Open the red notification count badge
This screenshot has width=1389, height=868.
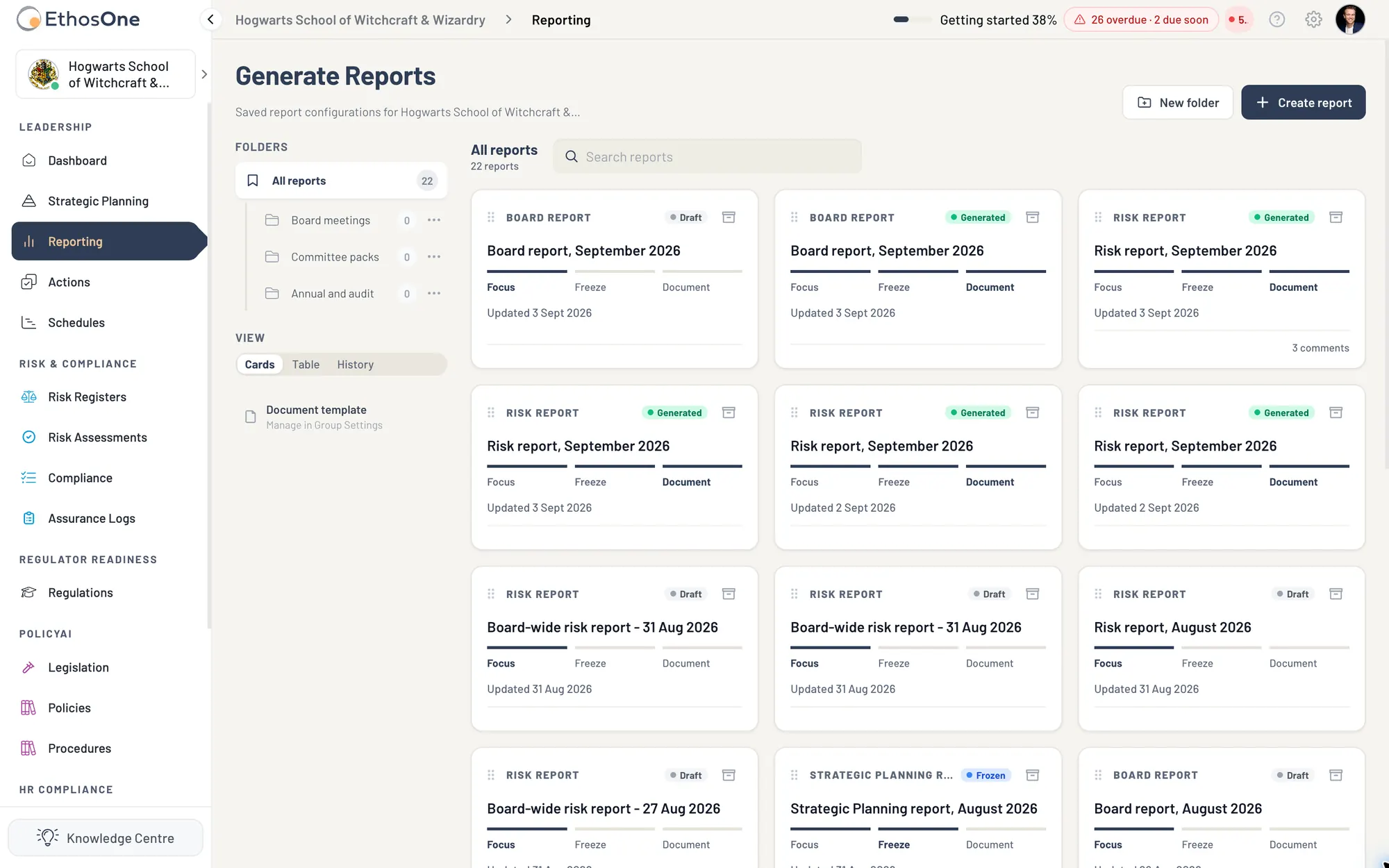(x=1238, y=19)
